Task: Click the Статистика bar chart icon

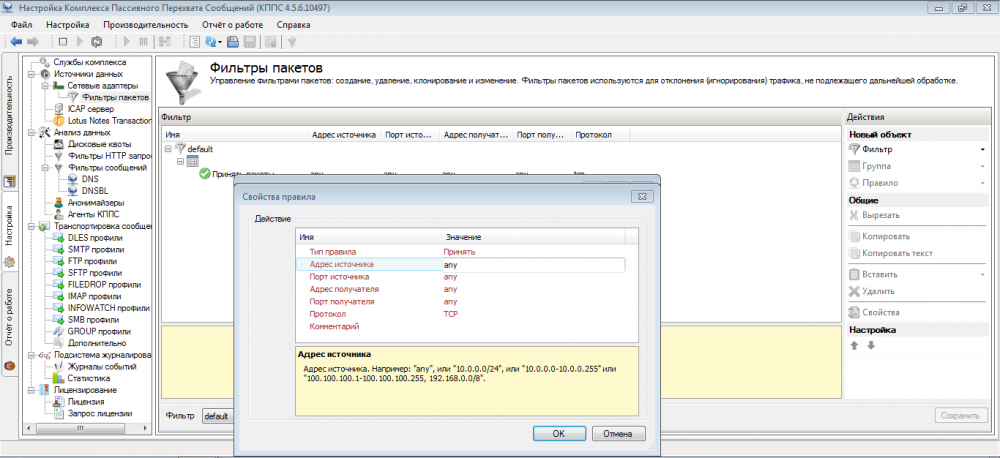Action: (59, 378)
